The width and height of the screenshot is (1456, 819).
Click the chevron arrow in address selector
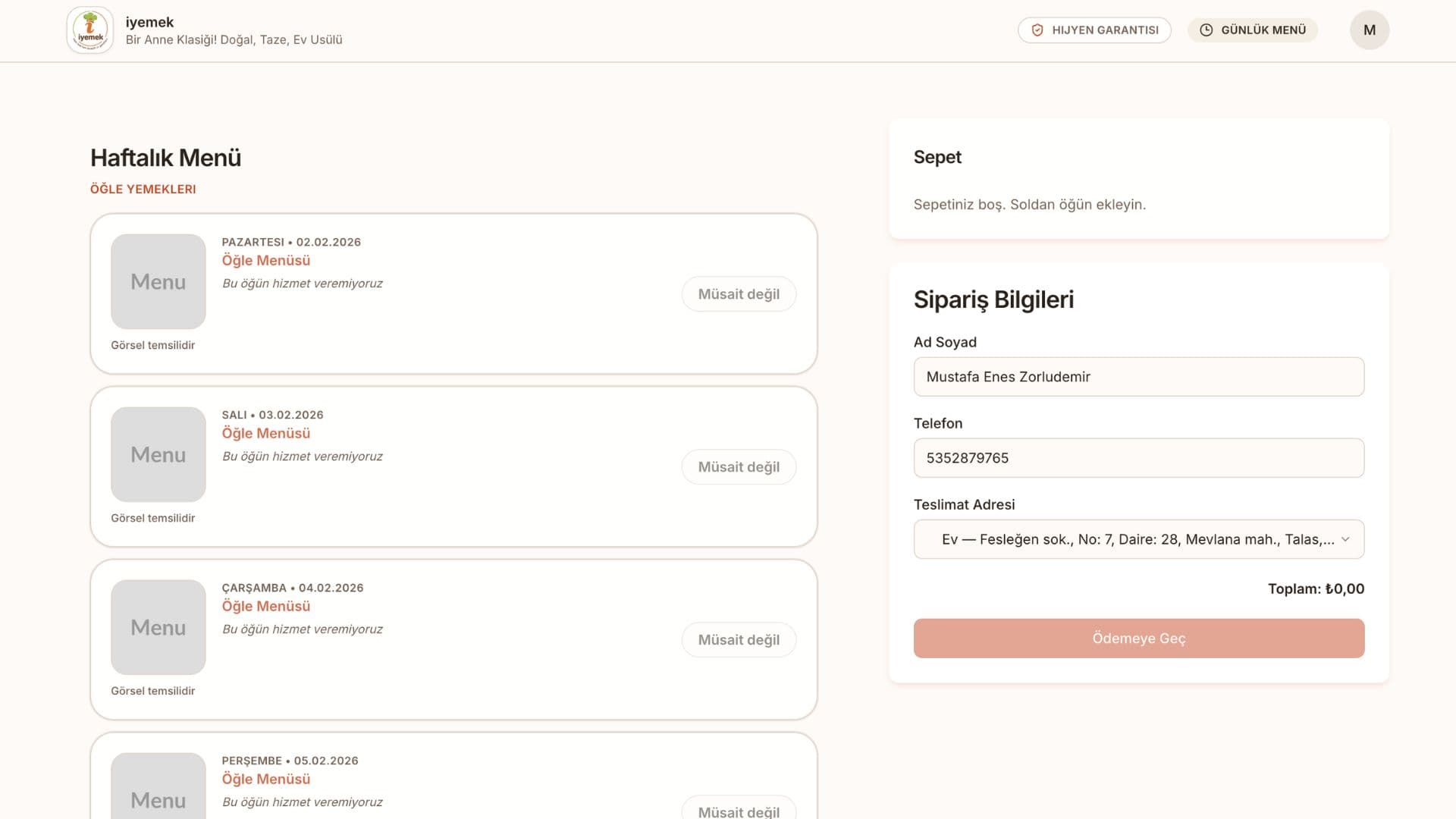point(1345,539)
